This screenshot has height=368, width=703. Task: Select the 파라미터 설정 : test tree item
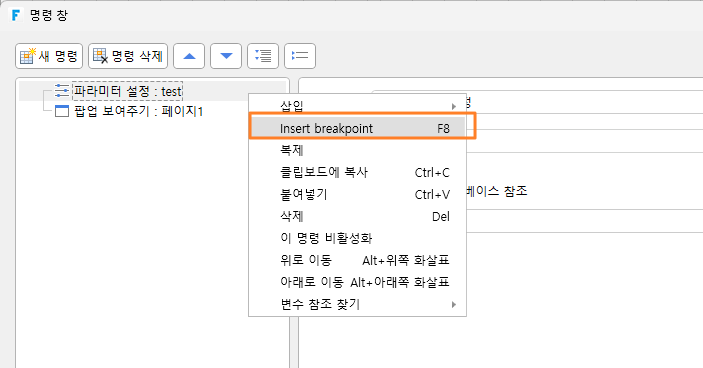coord(128,91)
